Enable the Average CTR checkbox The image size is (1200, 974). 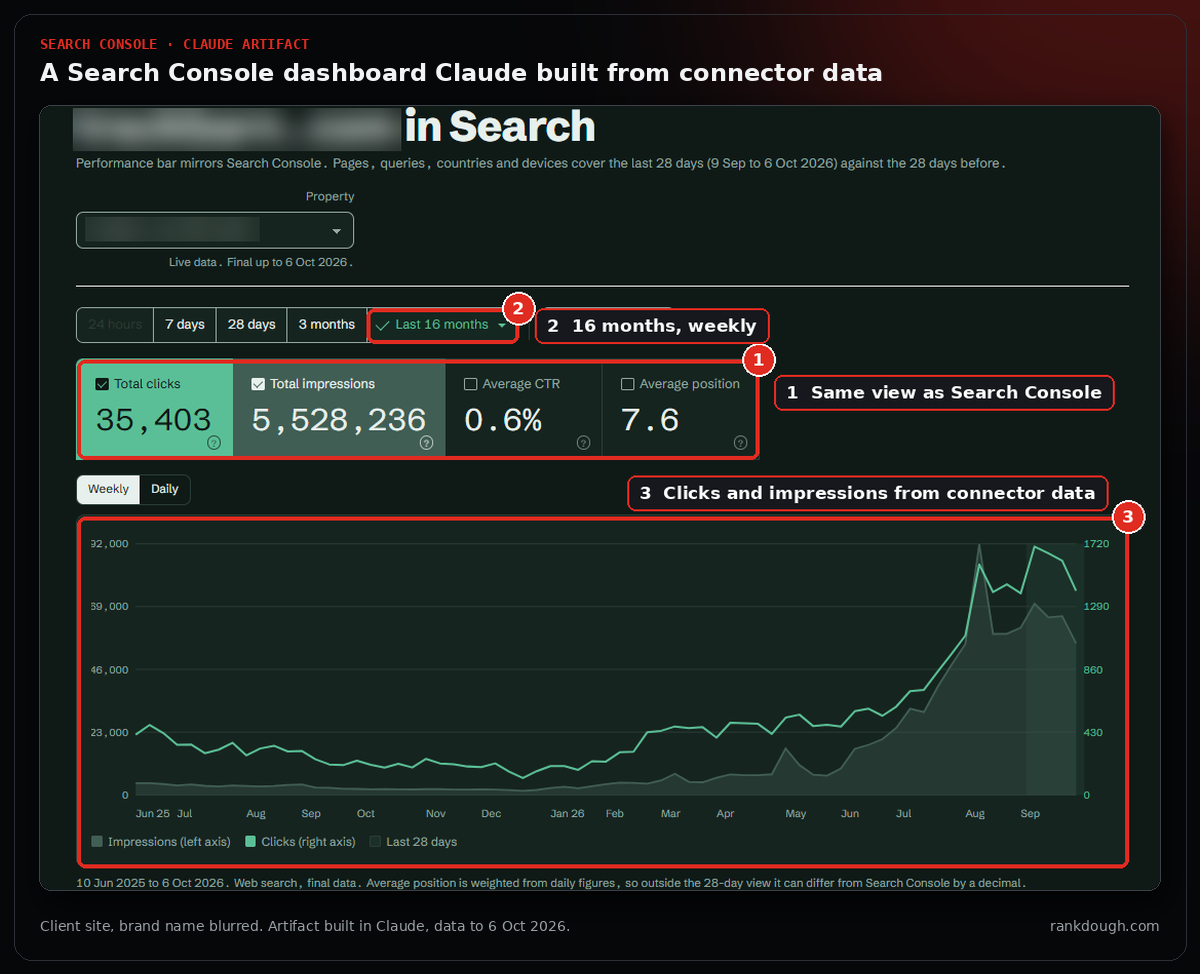pos(471,384)
